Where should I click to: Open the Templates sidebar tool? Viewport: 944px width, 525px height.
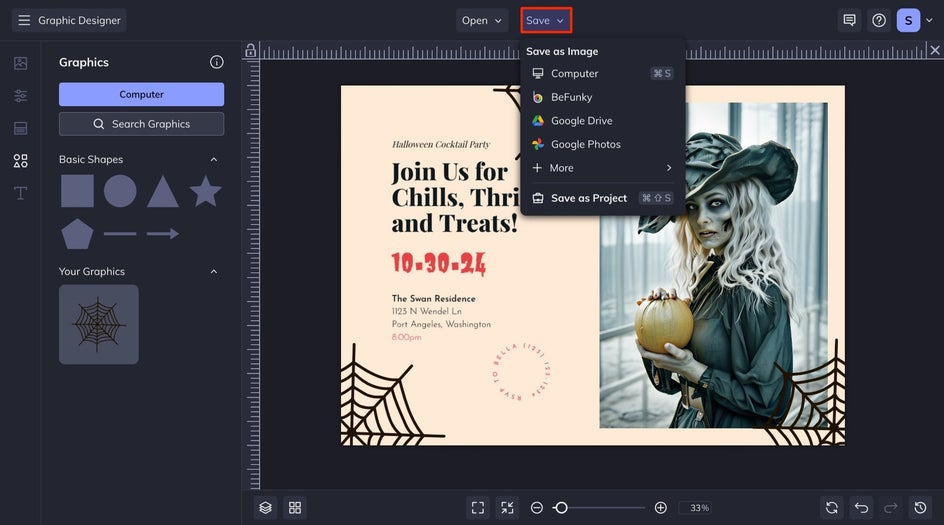(20, 128)
